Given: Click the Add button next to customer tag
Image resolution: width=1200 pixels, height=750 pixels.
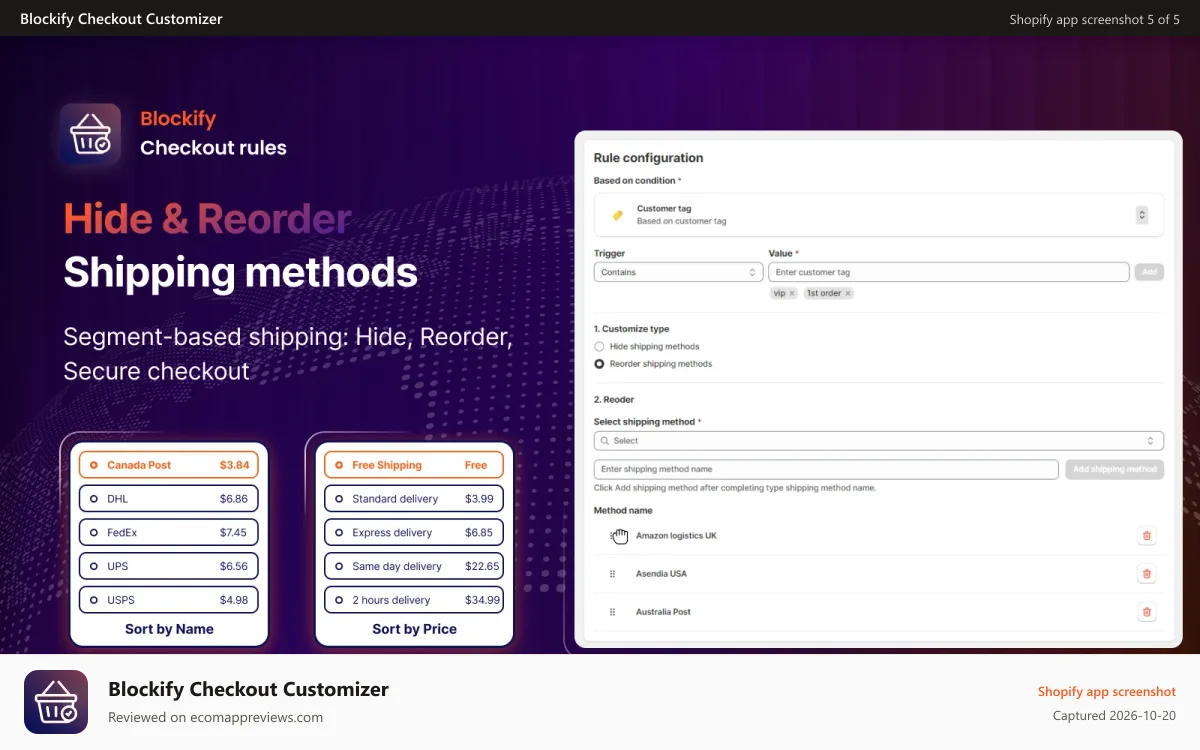Looking at the screenshot, I should 1149,272.
